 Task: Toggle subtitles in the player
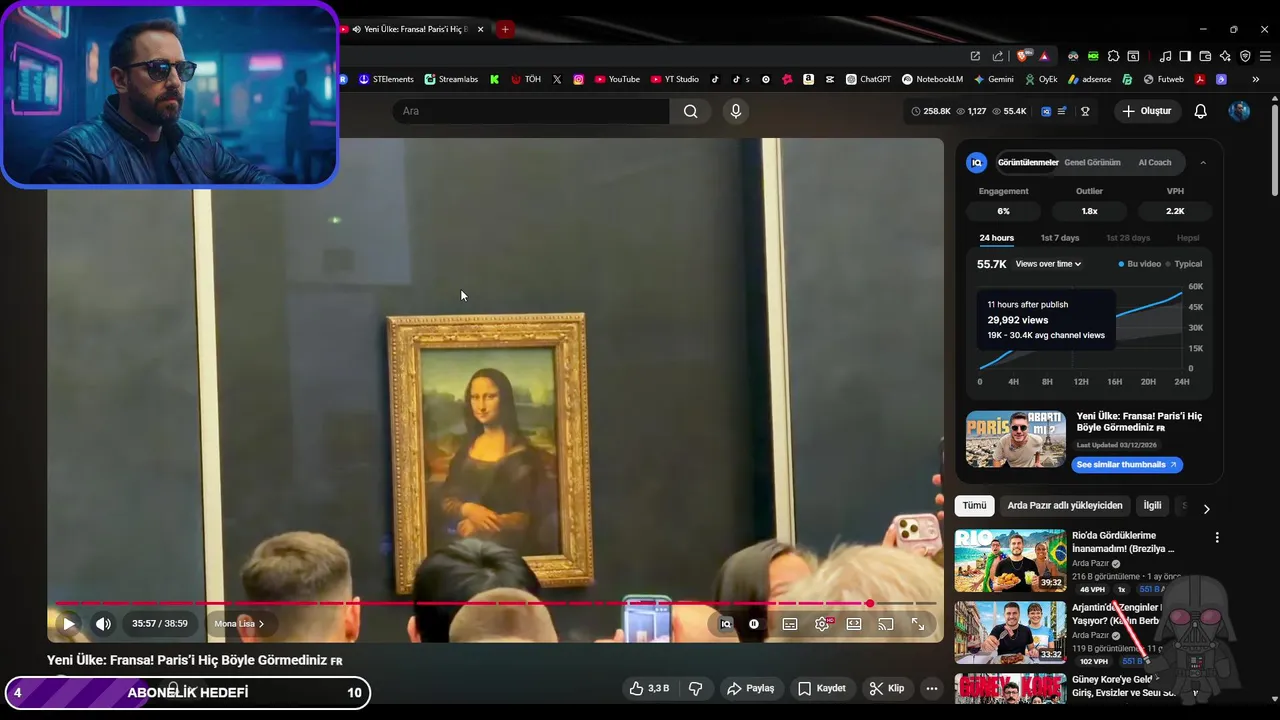pyautogui.click(x=790, y=624)
